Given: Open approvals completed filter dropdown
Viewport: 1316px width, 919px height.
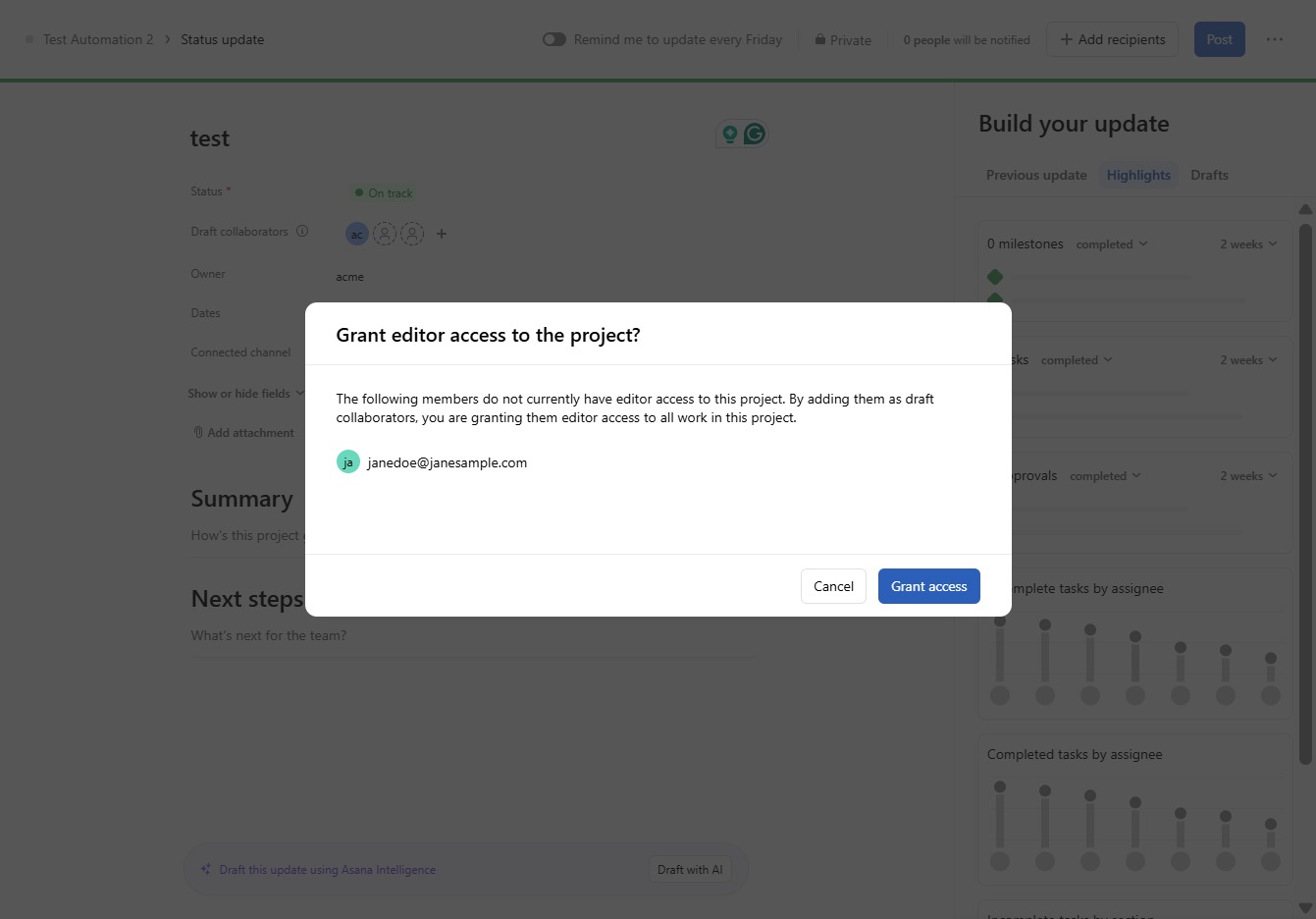Looking at the screenshot, I should pos(1105,476).
